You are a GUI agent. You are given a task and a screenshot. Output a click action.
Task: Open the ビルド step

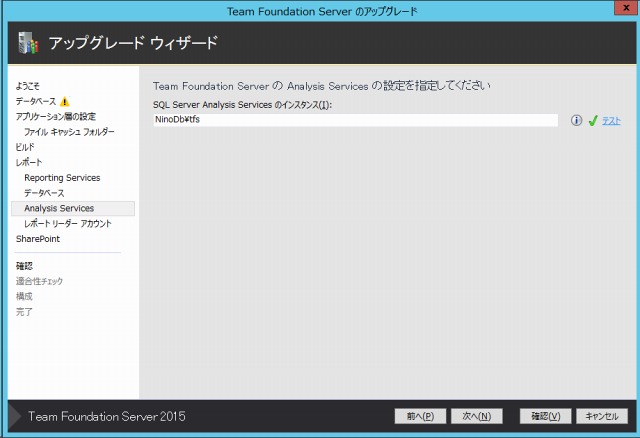point(25,147)
